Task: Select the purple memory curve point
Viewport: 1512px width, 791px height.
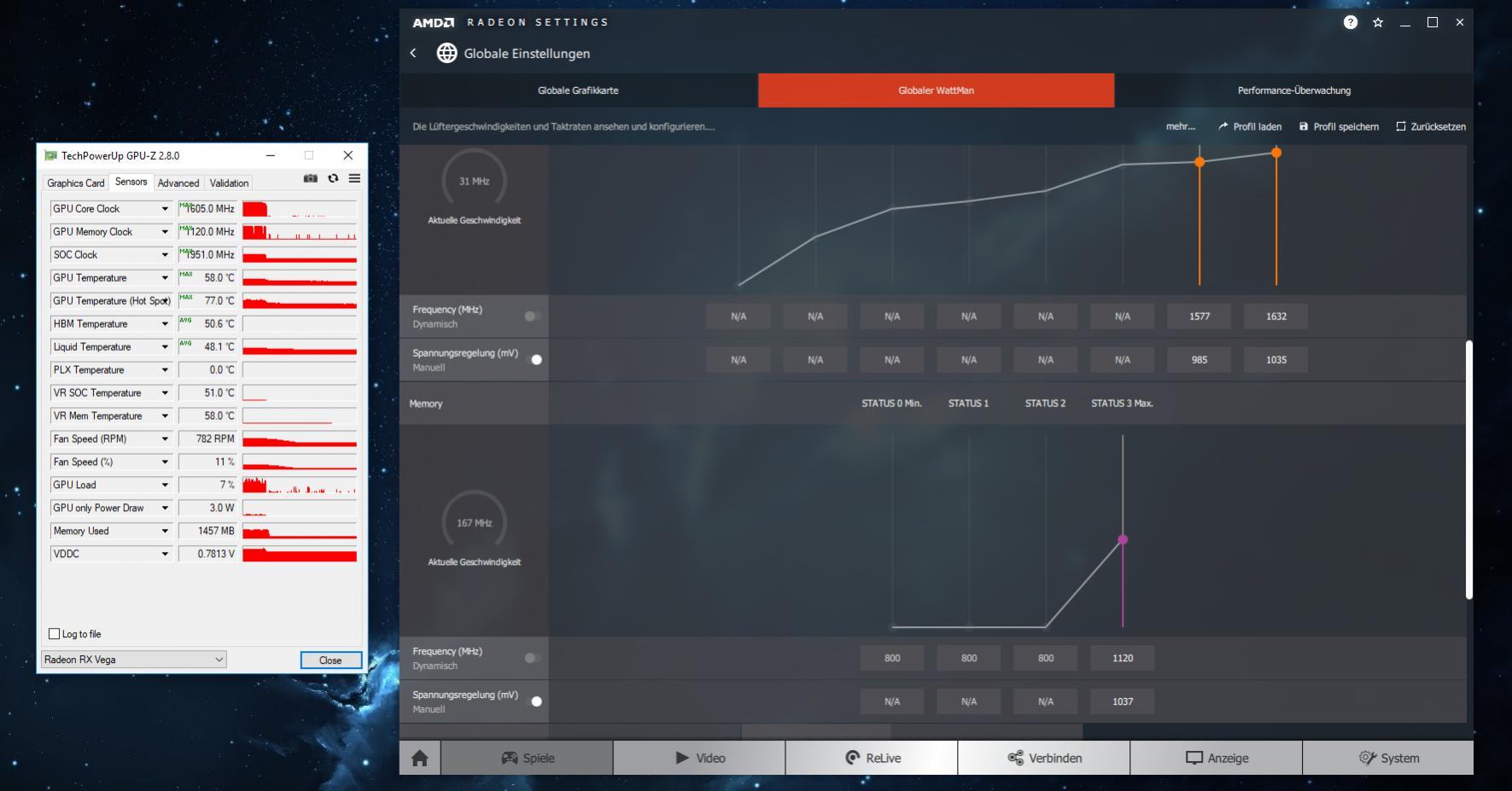Action: click(1123, 539)
